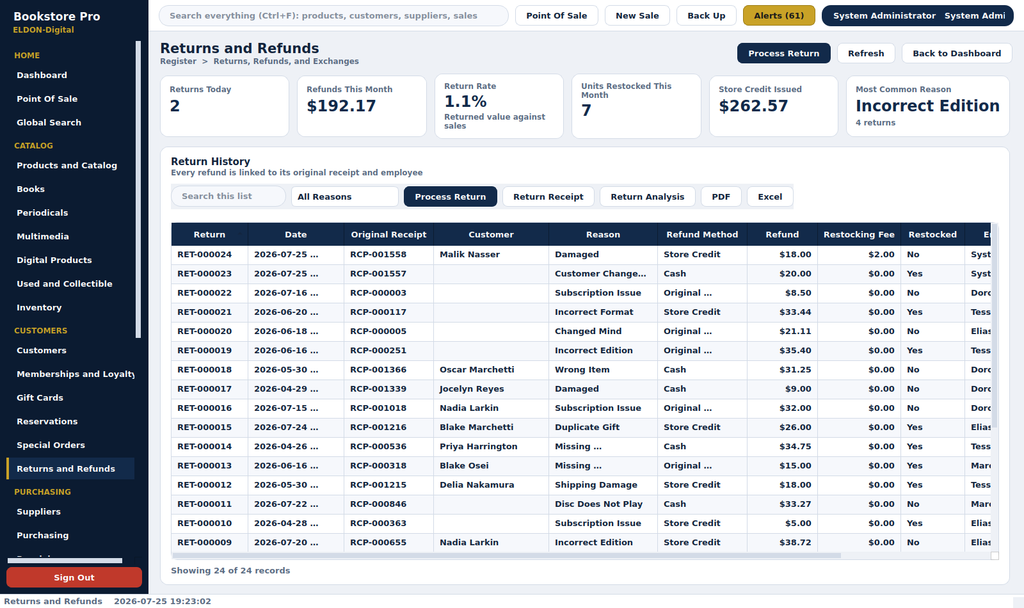Open Point Of Sale in sidebar
1024x608 pixels.
pos(71,99)
